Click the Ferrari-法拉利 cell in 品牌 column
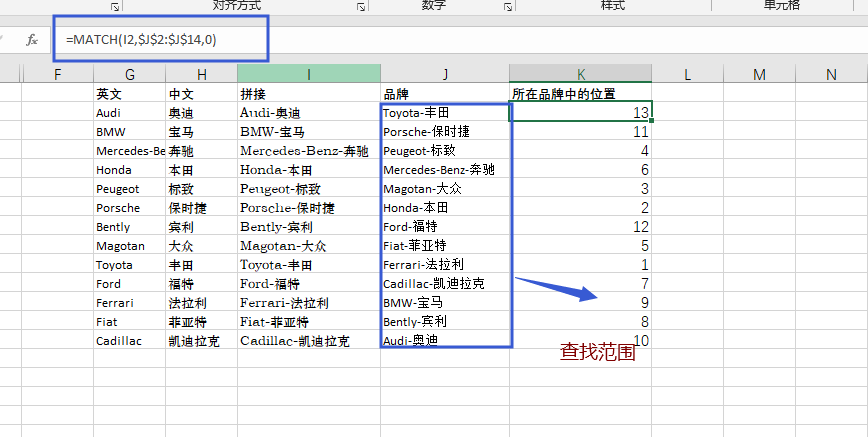 (x=445, y=265)
